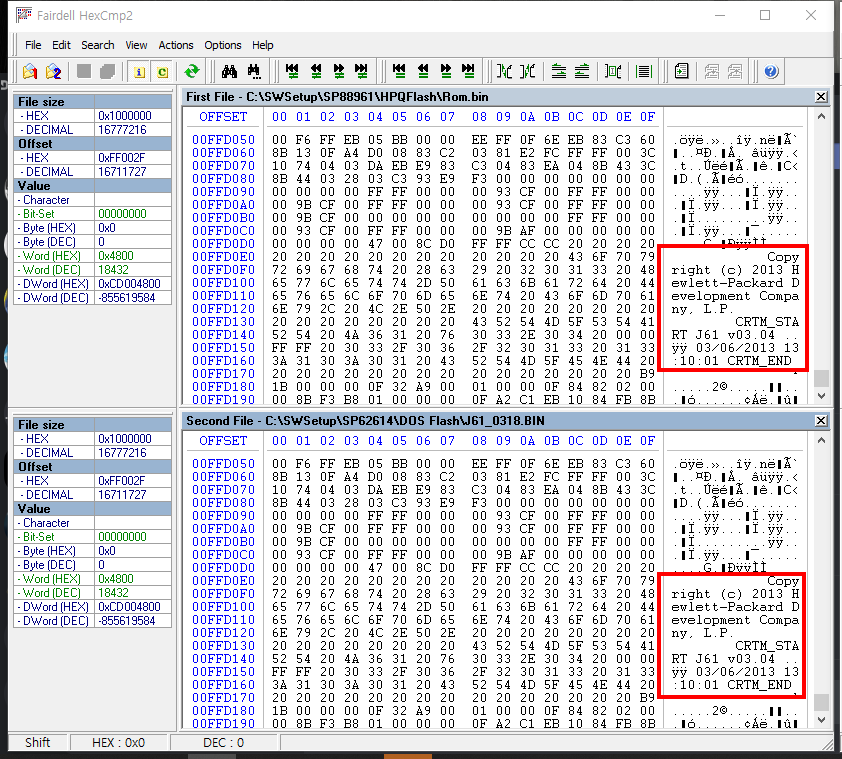
Task: Open the Edit menu
Action: [61, 45]
